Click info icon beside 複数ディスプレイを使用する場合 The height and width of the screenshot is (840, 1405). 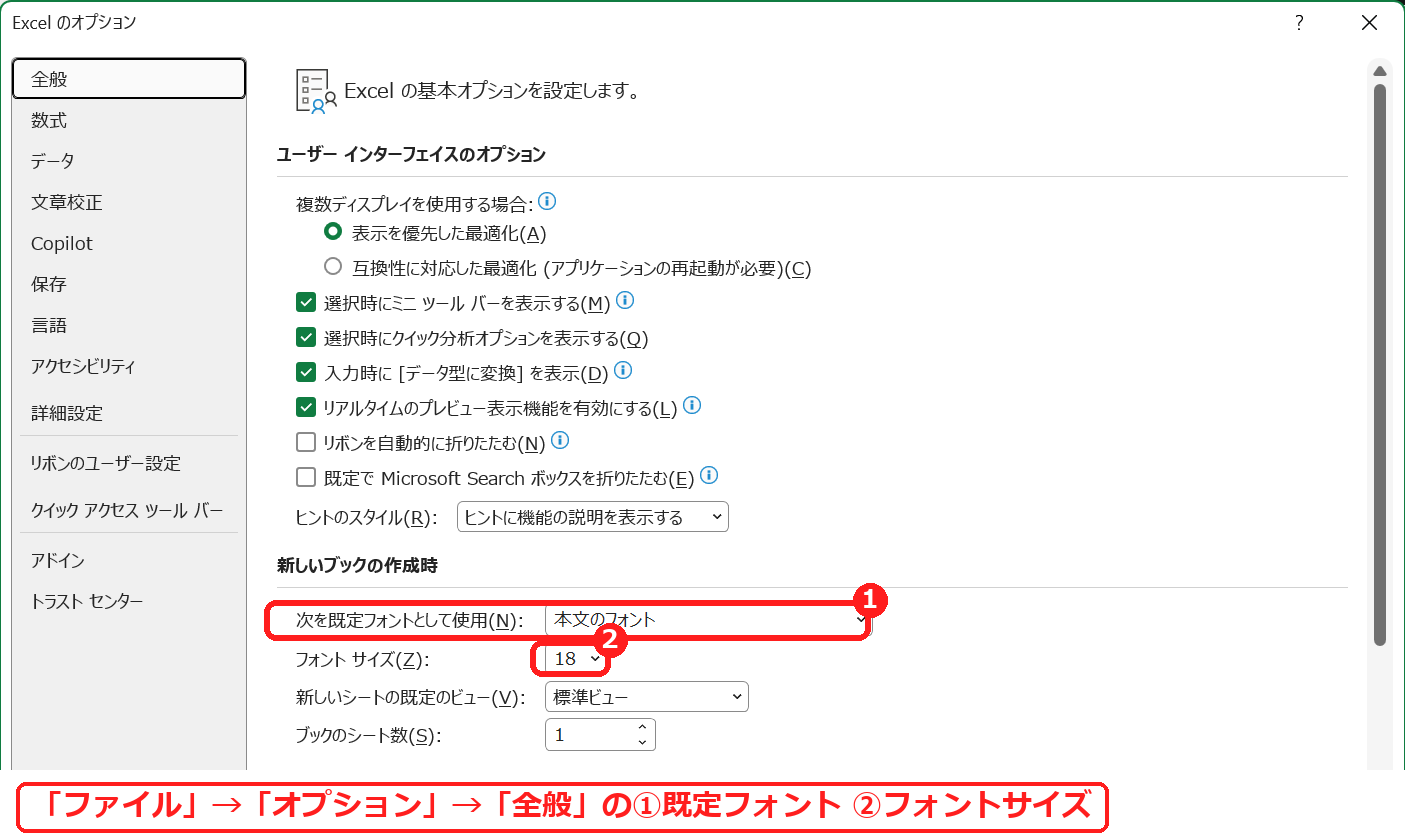click(547, 201)
